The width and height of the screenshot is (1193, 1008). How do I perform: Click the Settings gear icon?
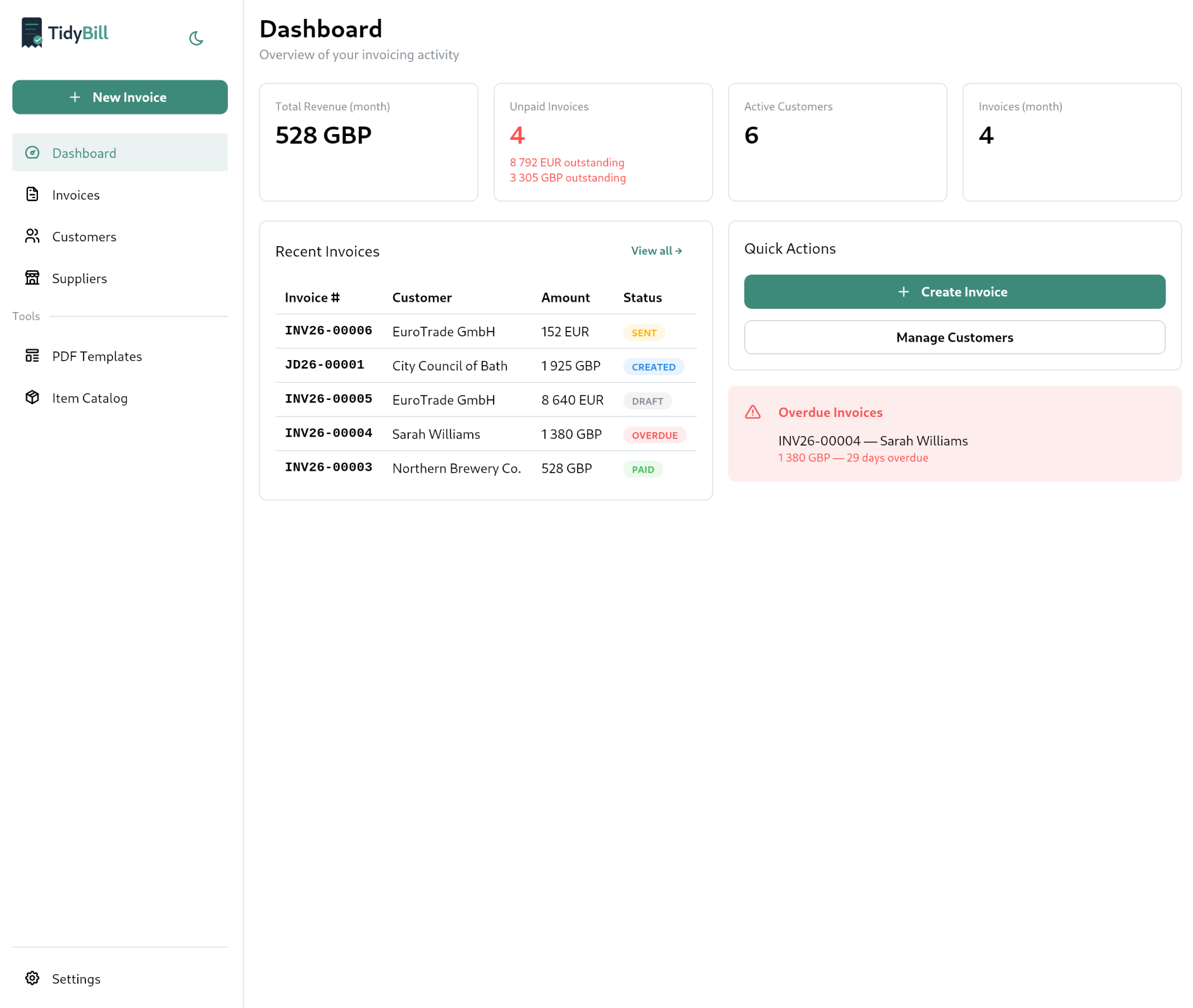32,978
